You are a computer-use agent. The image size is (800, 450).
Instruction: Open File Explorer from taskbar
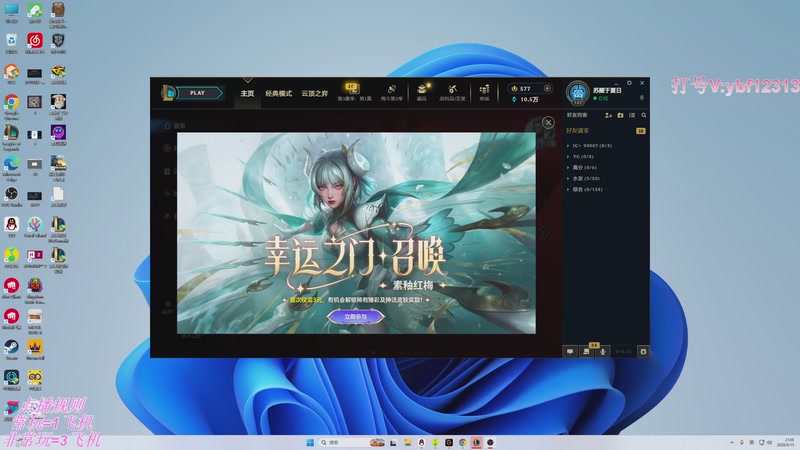[x=408, y=442]
